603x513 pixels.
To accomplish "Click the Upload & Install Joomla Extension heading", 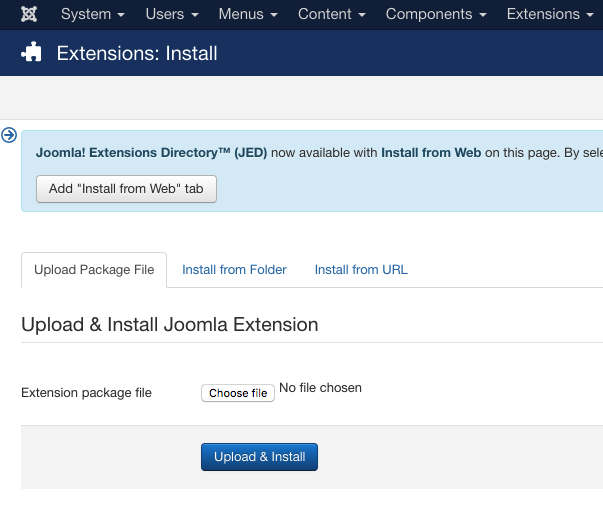I will [170, 325].
